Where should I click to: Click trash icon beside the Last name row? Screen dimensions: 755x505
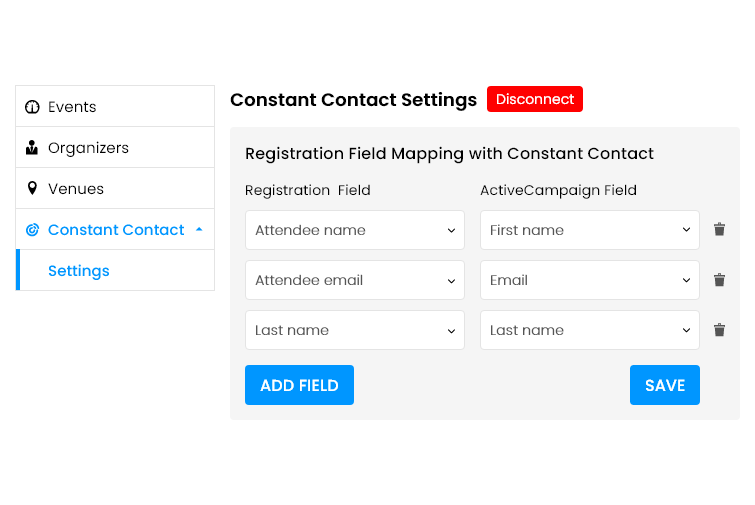click(719, 330)
